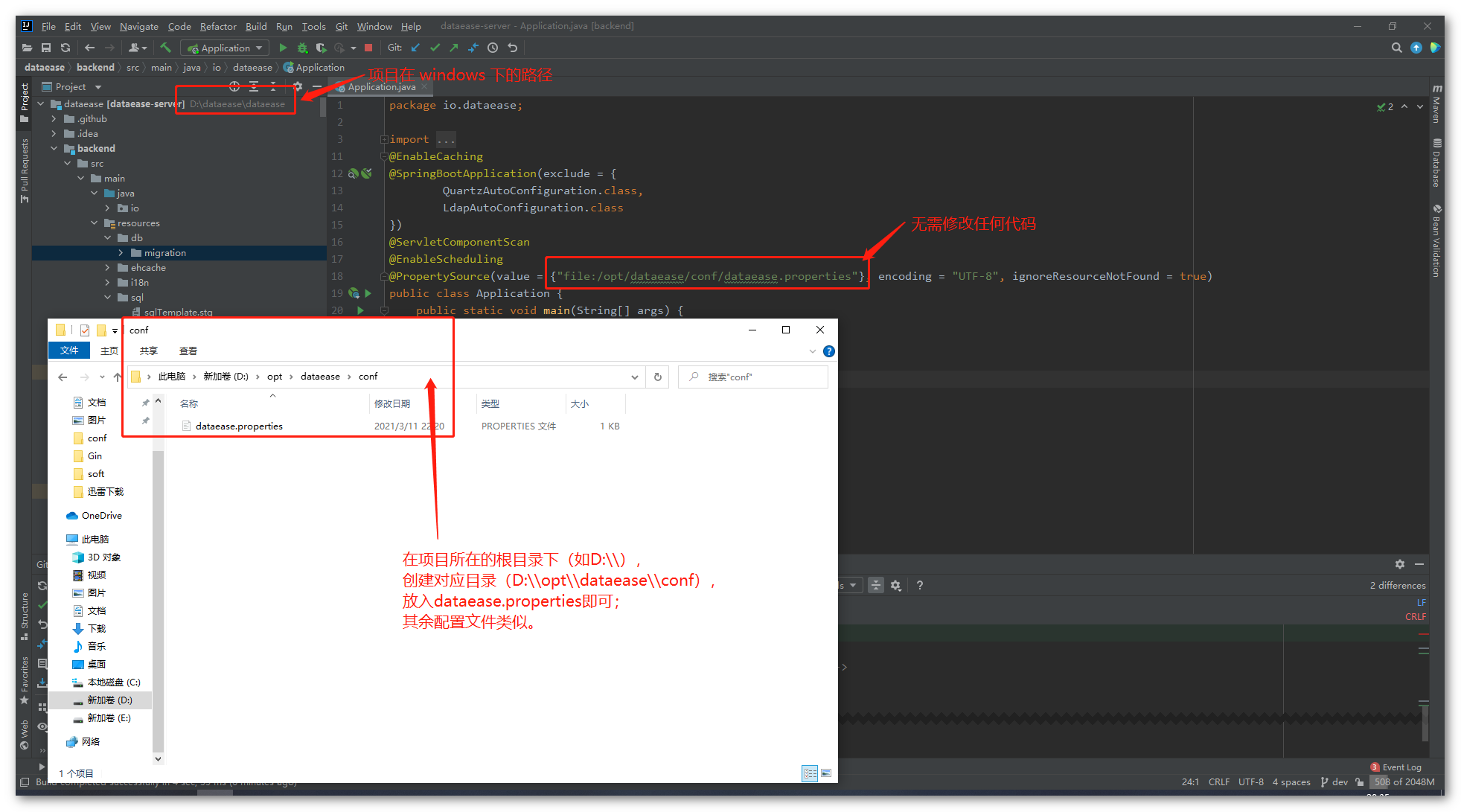The width and height of the screenshot is (1461, 812).
Task: Open the Navigate menu
Action: (x=138, y=25)
